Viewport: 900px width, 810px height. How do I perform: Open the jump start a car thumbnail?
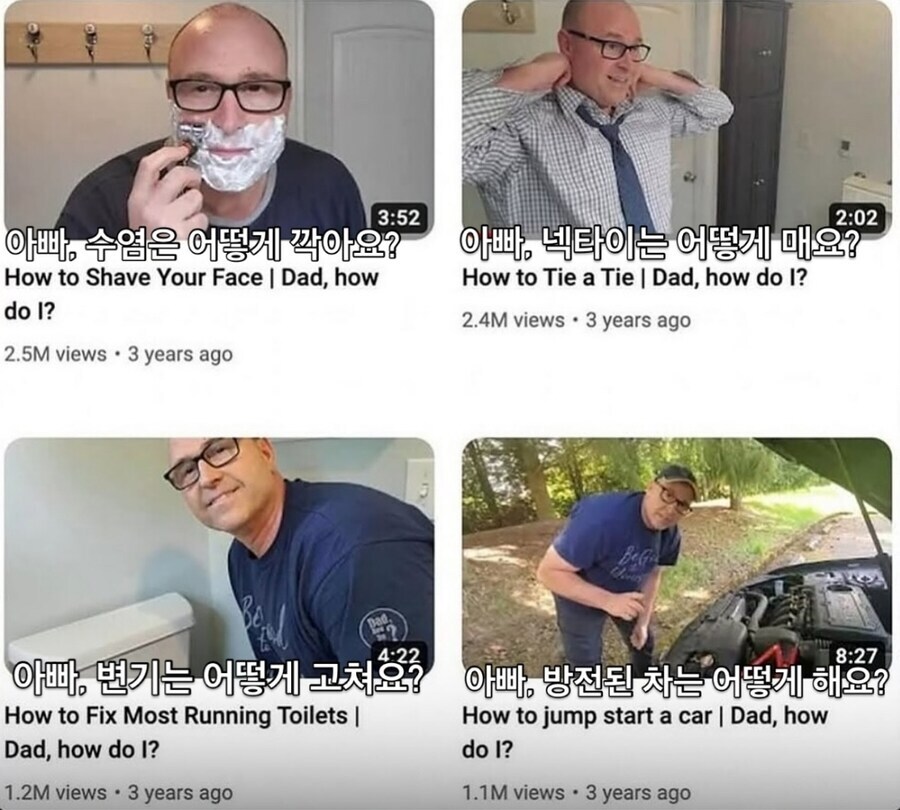(x=677, y=556)
